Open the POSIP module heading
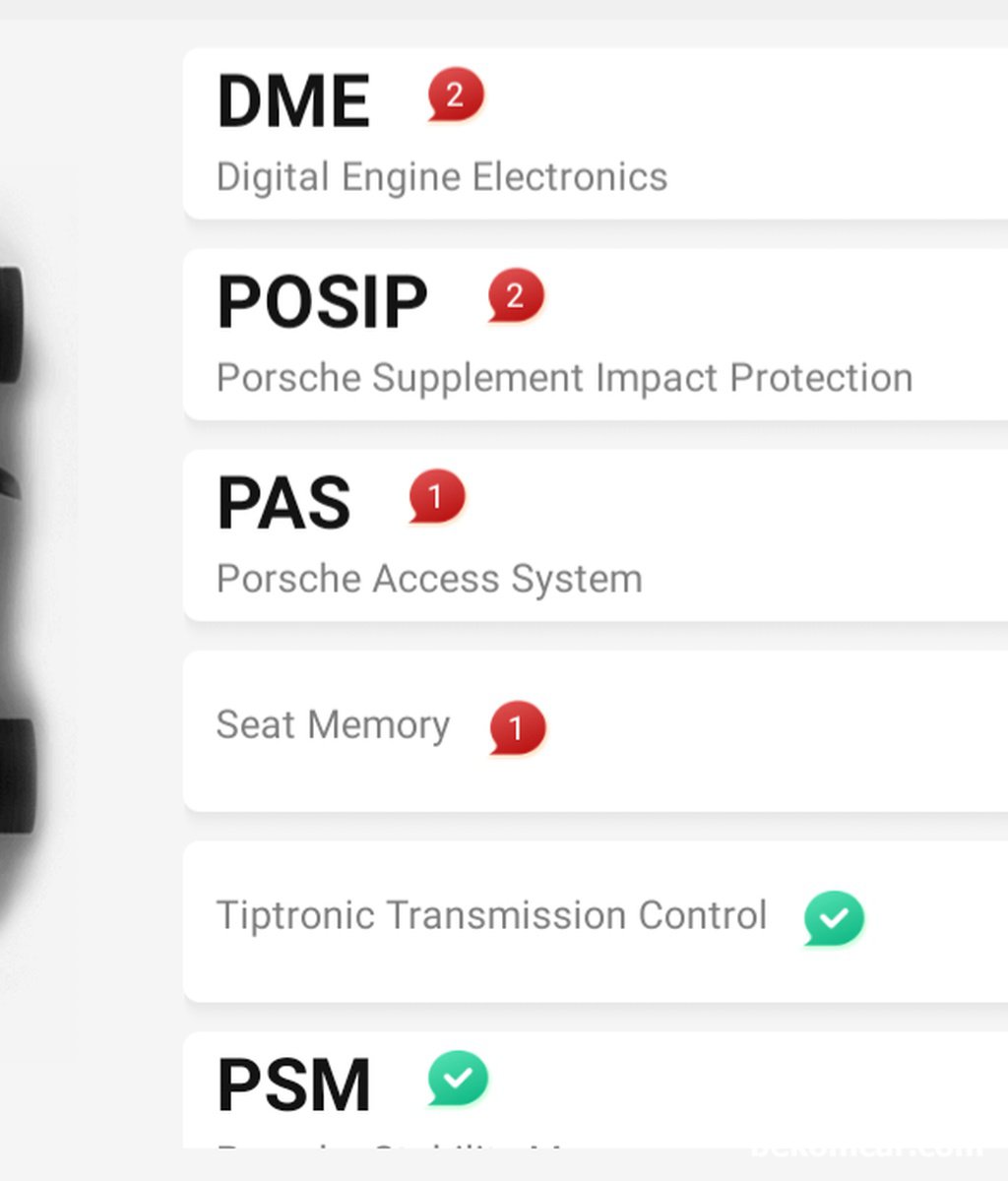The width and height of the screenshot is (1008, 1181). coord(322,301)
